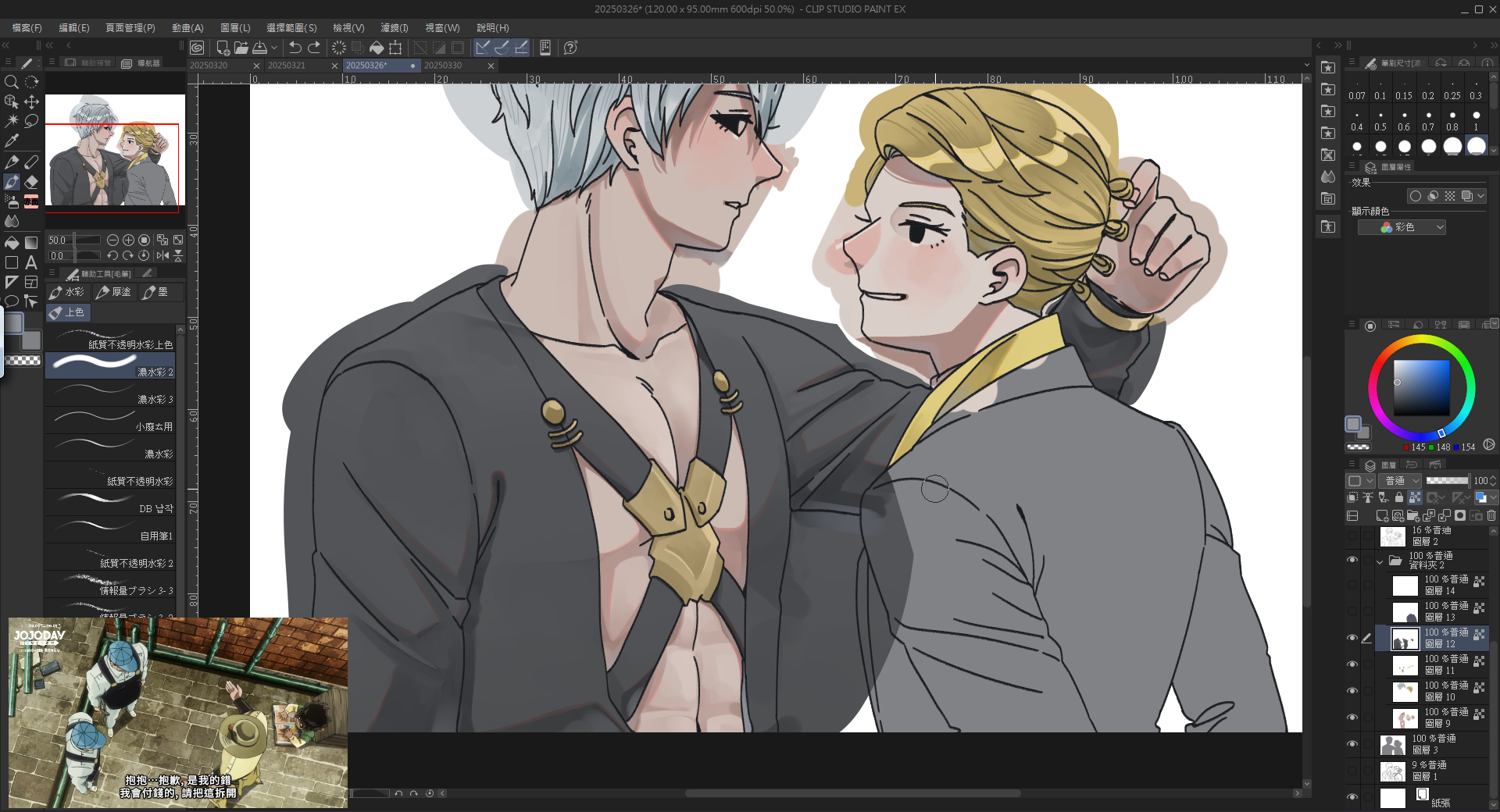Open the 圖層(L) menu
The width and height of the screenshot is (1500, 812).
coord(235,27)
